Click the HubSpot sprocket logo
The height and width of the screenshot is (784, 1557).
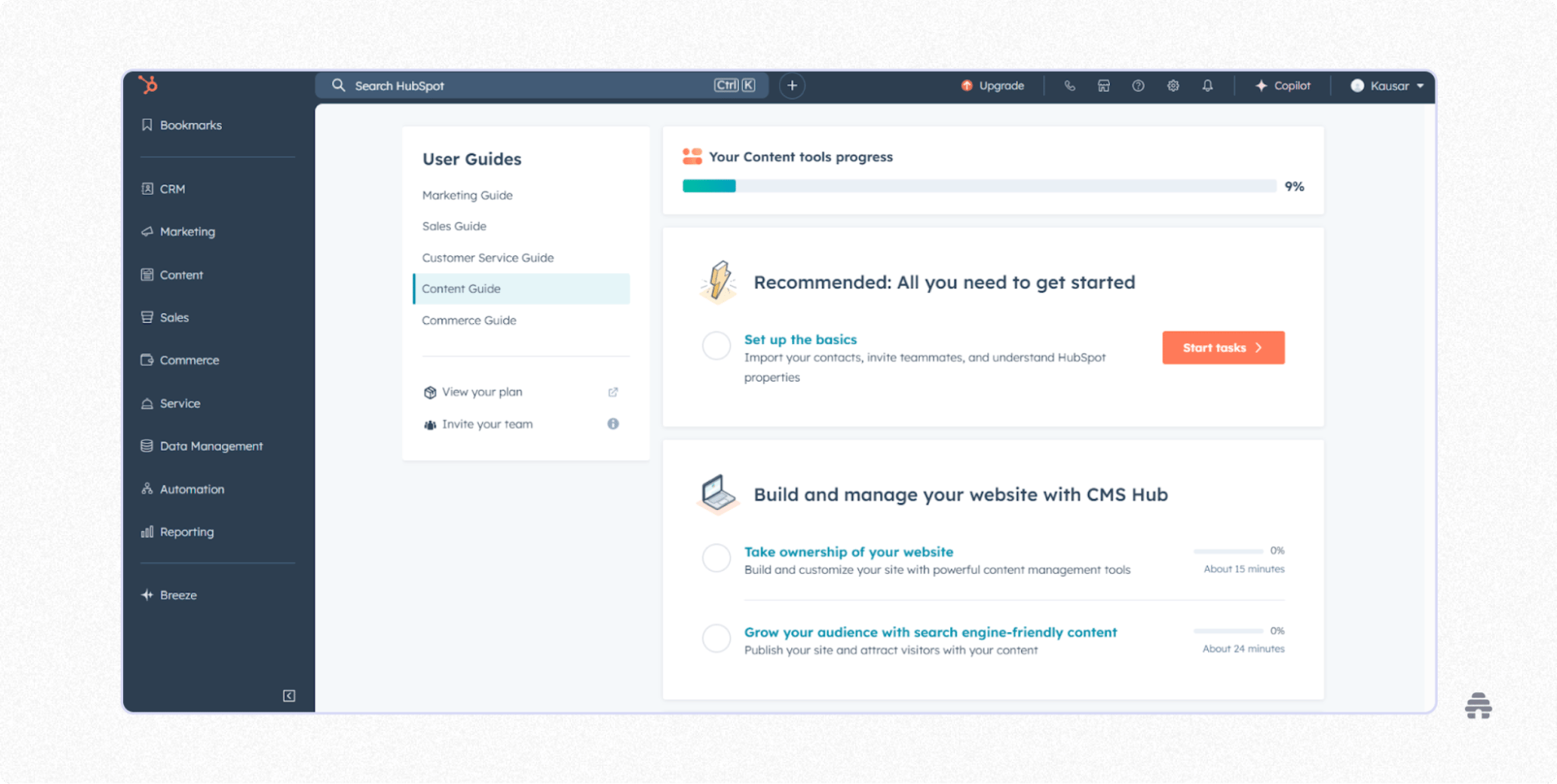click(x=148, y=85)
